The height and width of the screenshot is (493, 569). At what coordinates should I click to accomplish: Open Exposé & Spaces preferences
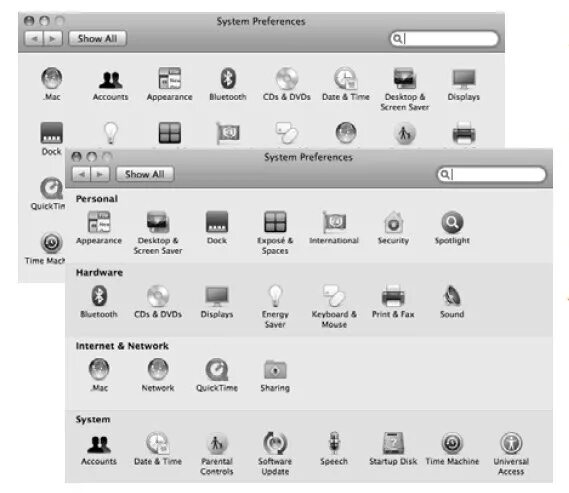click(x=275, y=233)
